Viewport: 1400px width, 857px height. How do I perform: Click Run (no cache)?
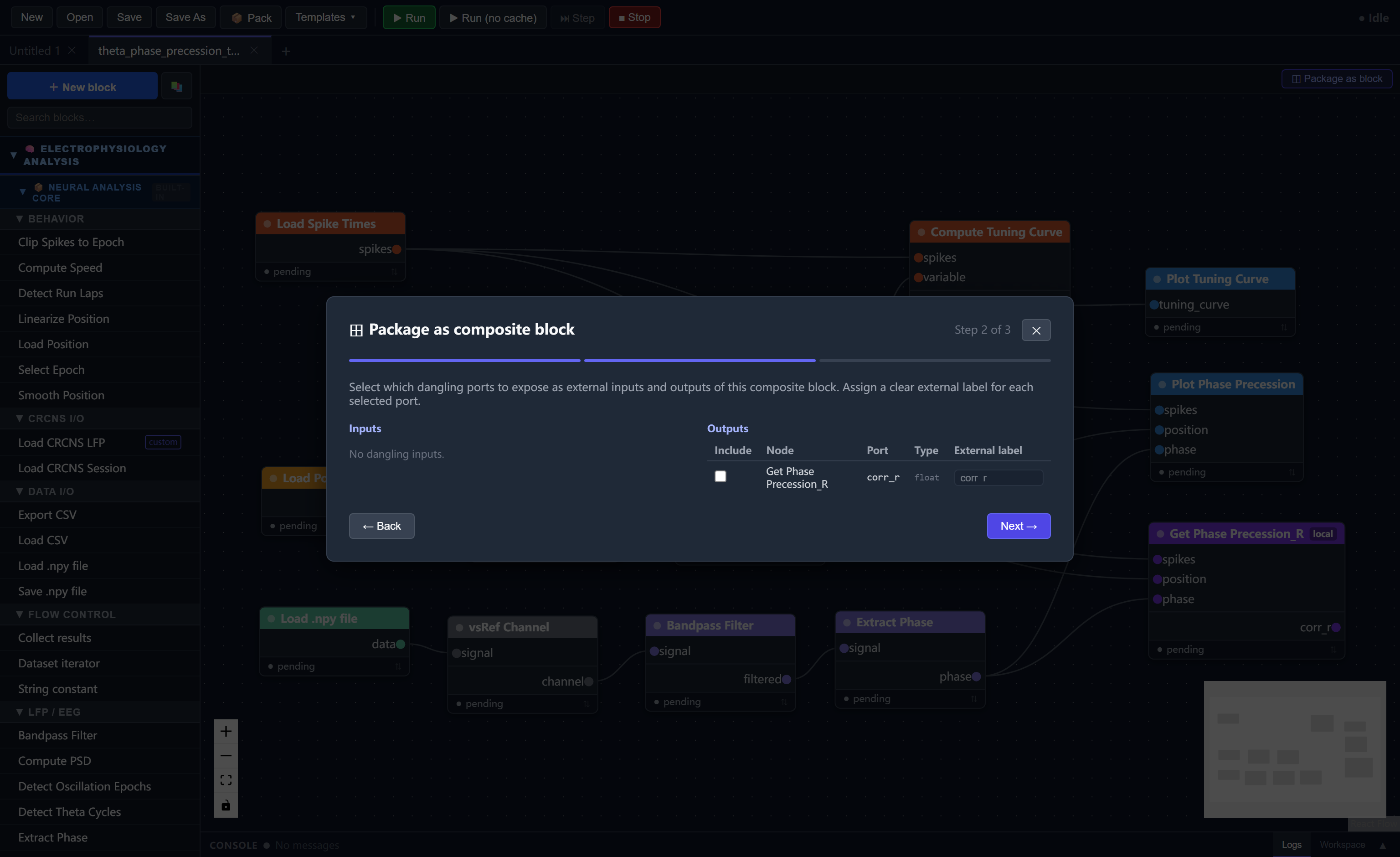pos(493,18)
